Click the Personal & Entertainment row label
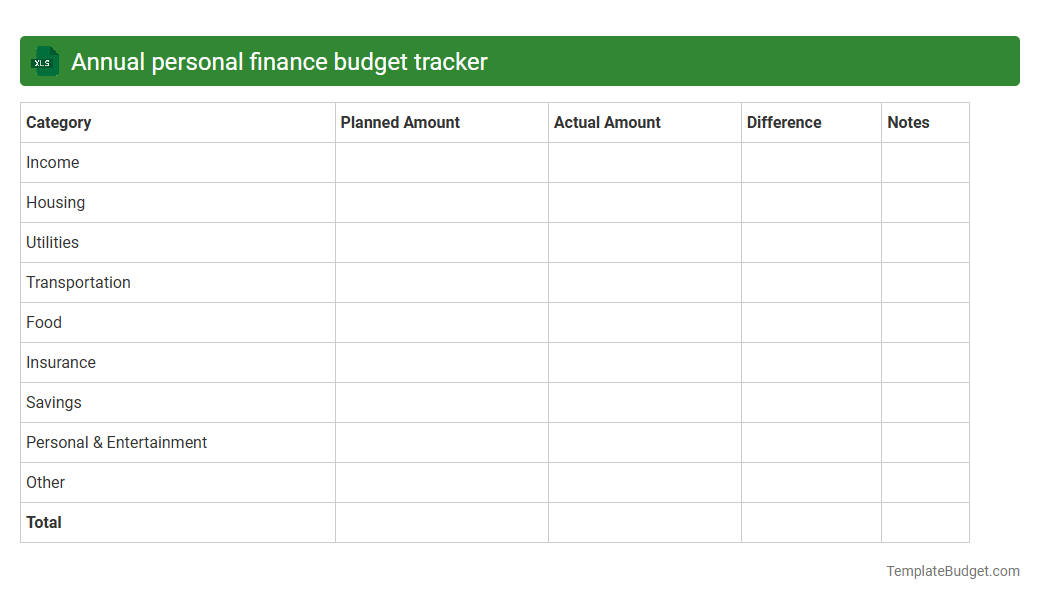 (116, 442)
